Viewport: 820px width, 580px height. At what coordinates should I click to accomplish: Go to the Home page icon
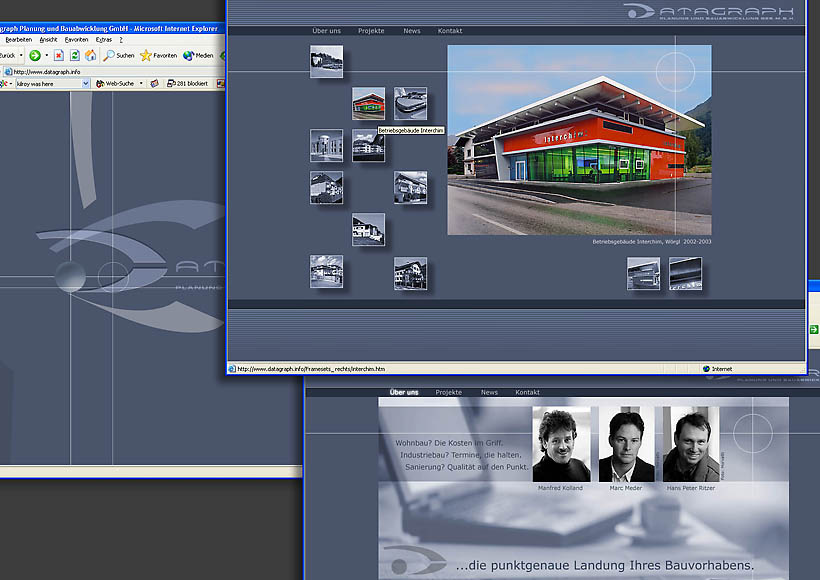click(90, 55)
